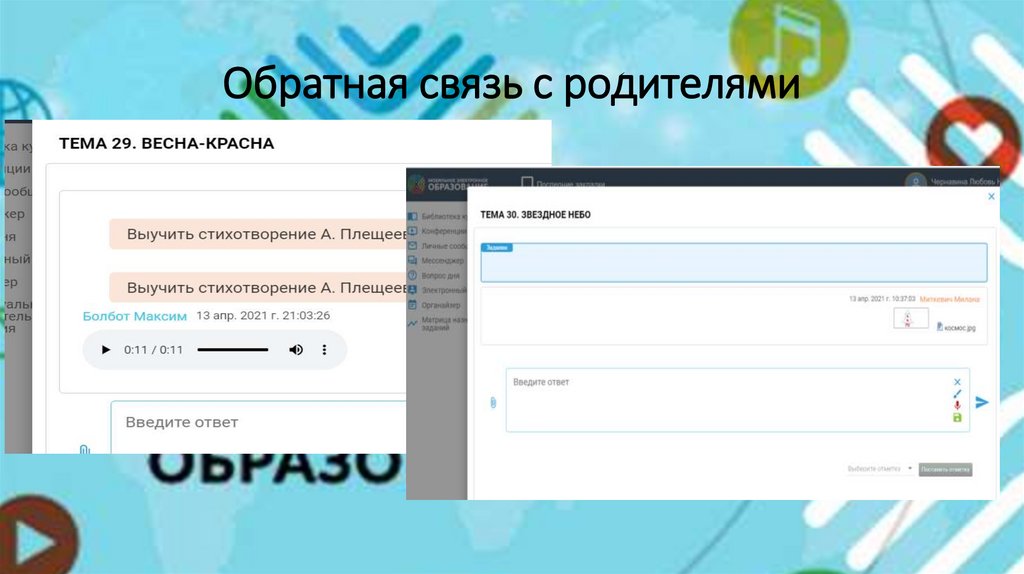Open the audio player three-dot menu
The width and height of the screenshot is (1024, 574).
click(325, 350)
